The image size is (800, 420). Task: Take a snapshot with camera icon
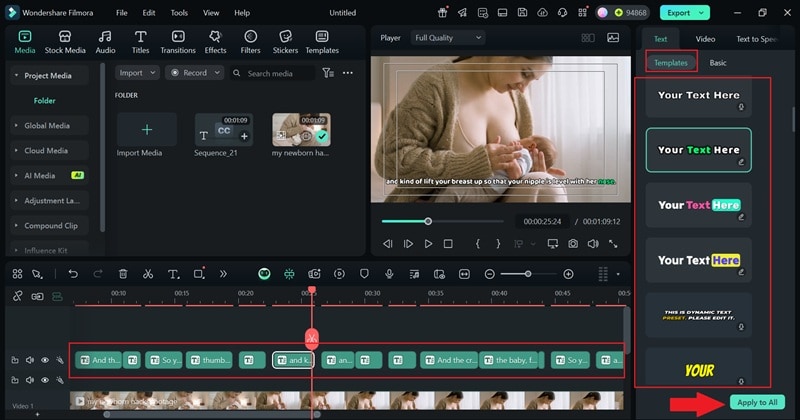[x=573, y=244]
